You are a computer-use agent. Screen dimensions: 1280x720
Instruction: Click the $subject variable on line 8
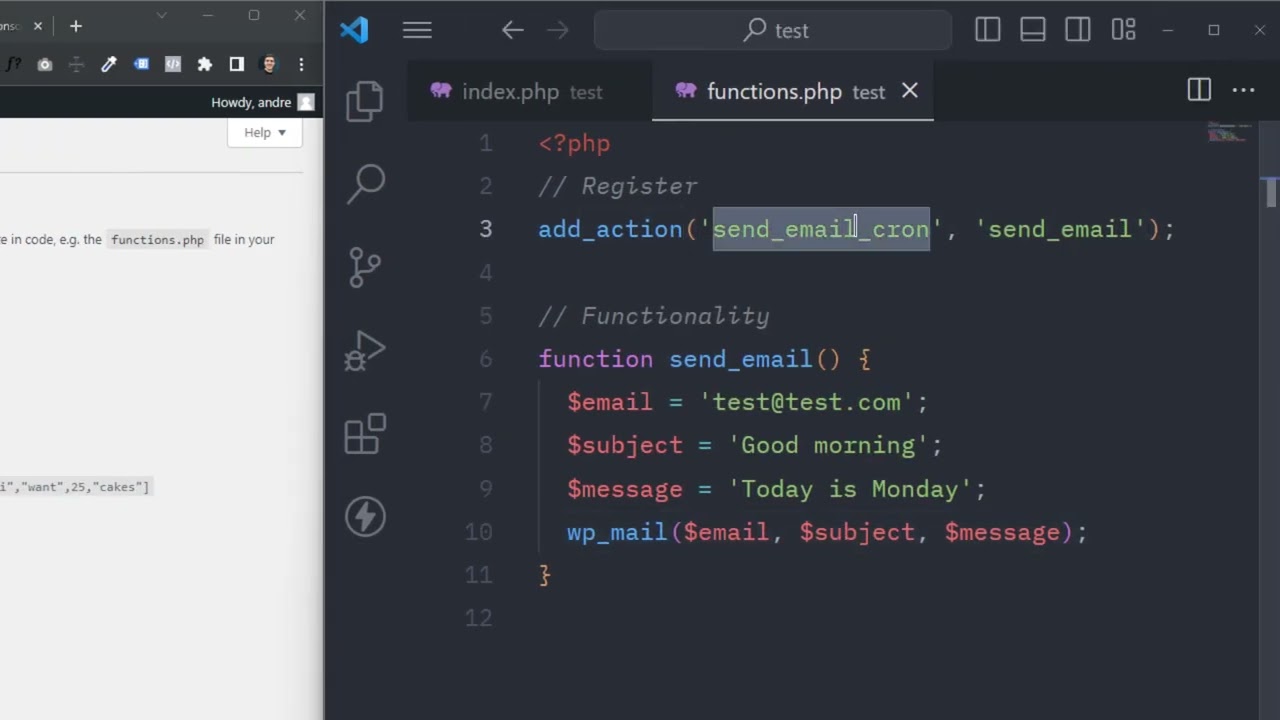click(x=625, y=445)
